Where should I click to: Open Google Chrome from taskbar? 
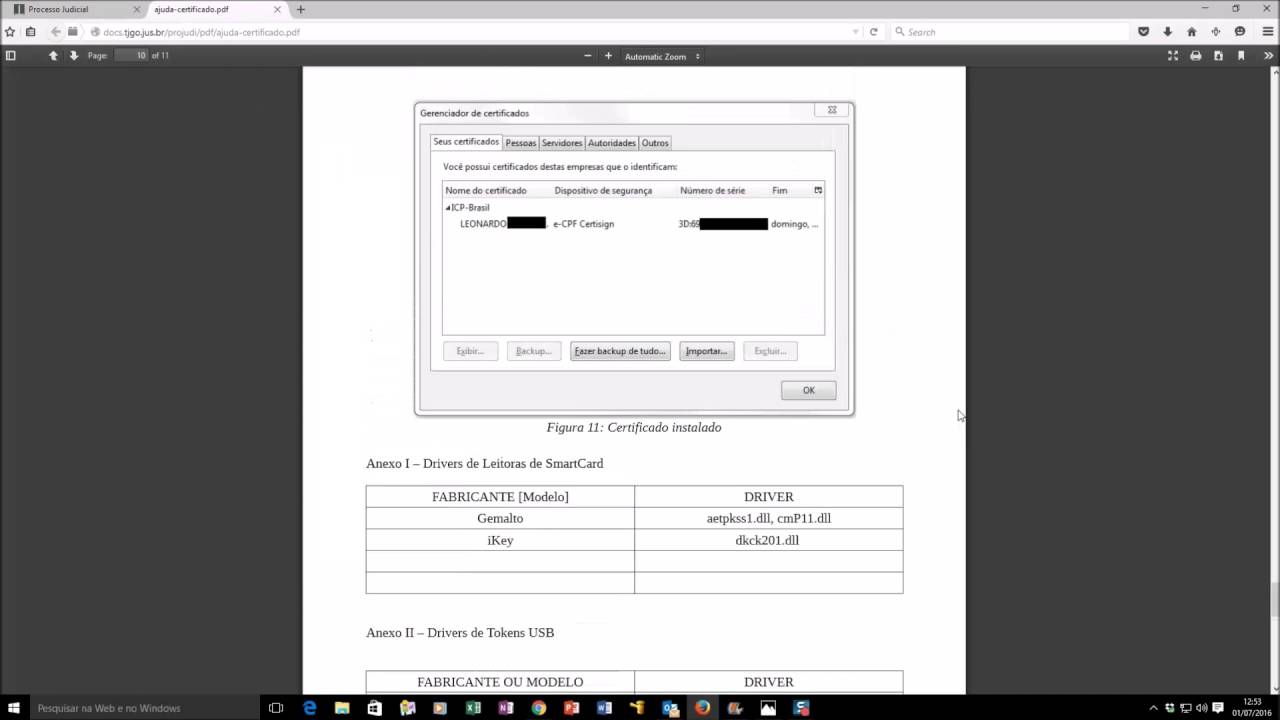539,708
